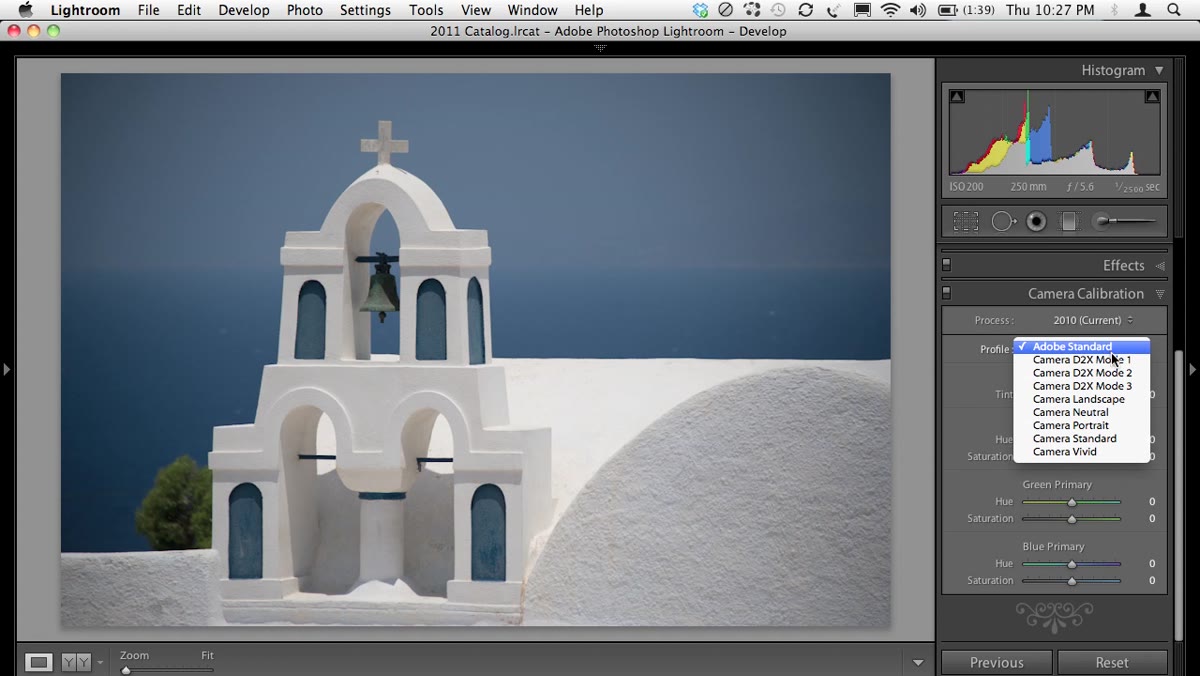Click the Wi-Fi status icon

pyautogui.click(x=890, y=10)
